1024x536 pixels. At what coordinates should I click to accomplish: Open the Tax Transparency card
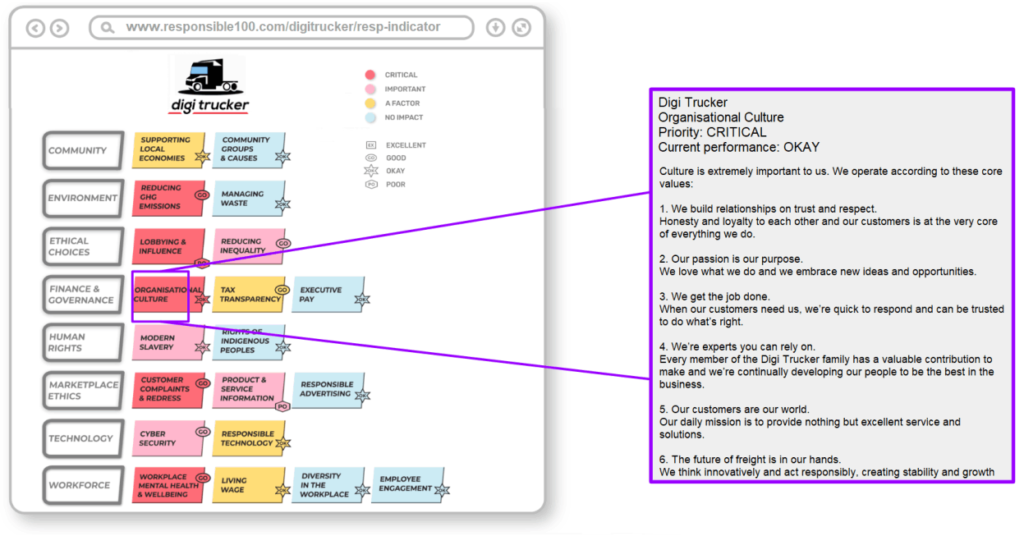(248, 294)
